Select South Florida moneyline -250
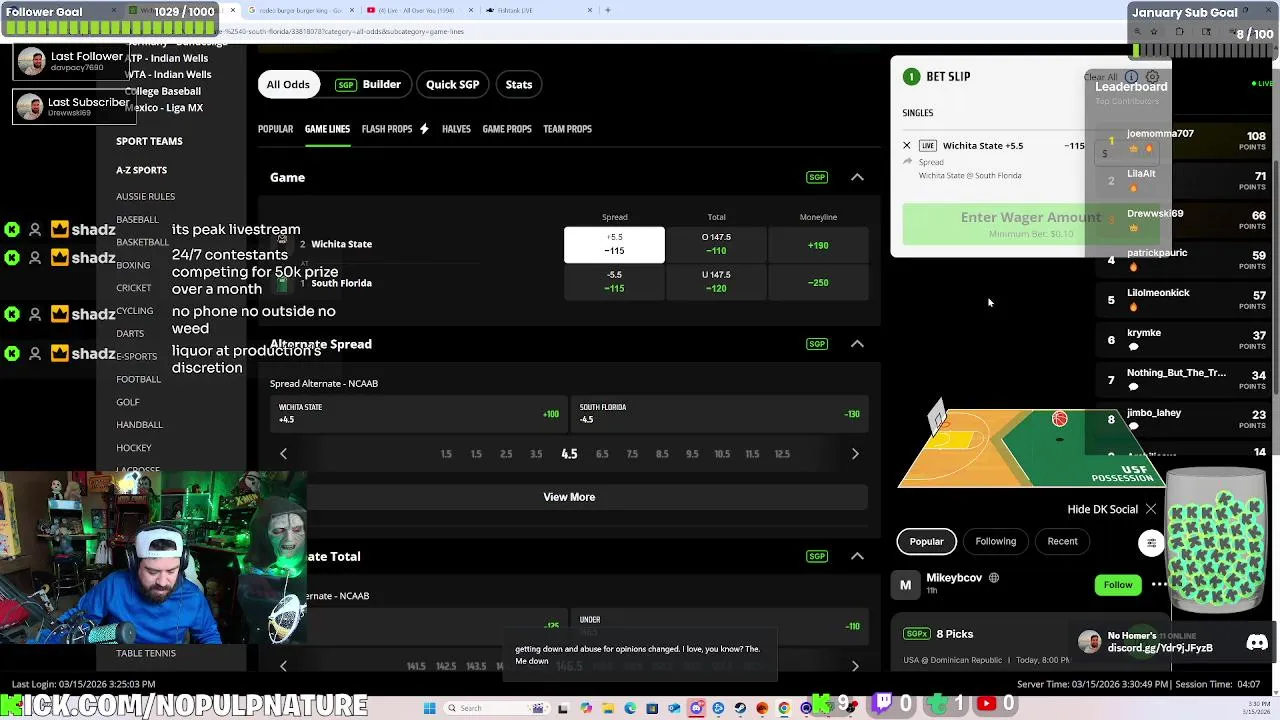Image resolution: width=1280 pixels, height=720 pixels. click(x=818, y=282)
